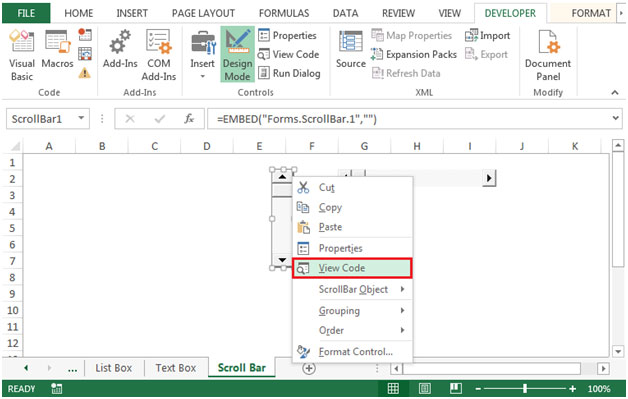Click Map Properties in XML group
Screen dimensions: 628x399
point(411,36)
